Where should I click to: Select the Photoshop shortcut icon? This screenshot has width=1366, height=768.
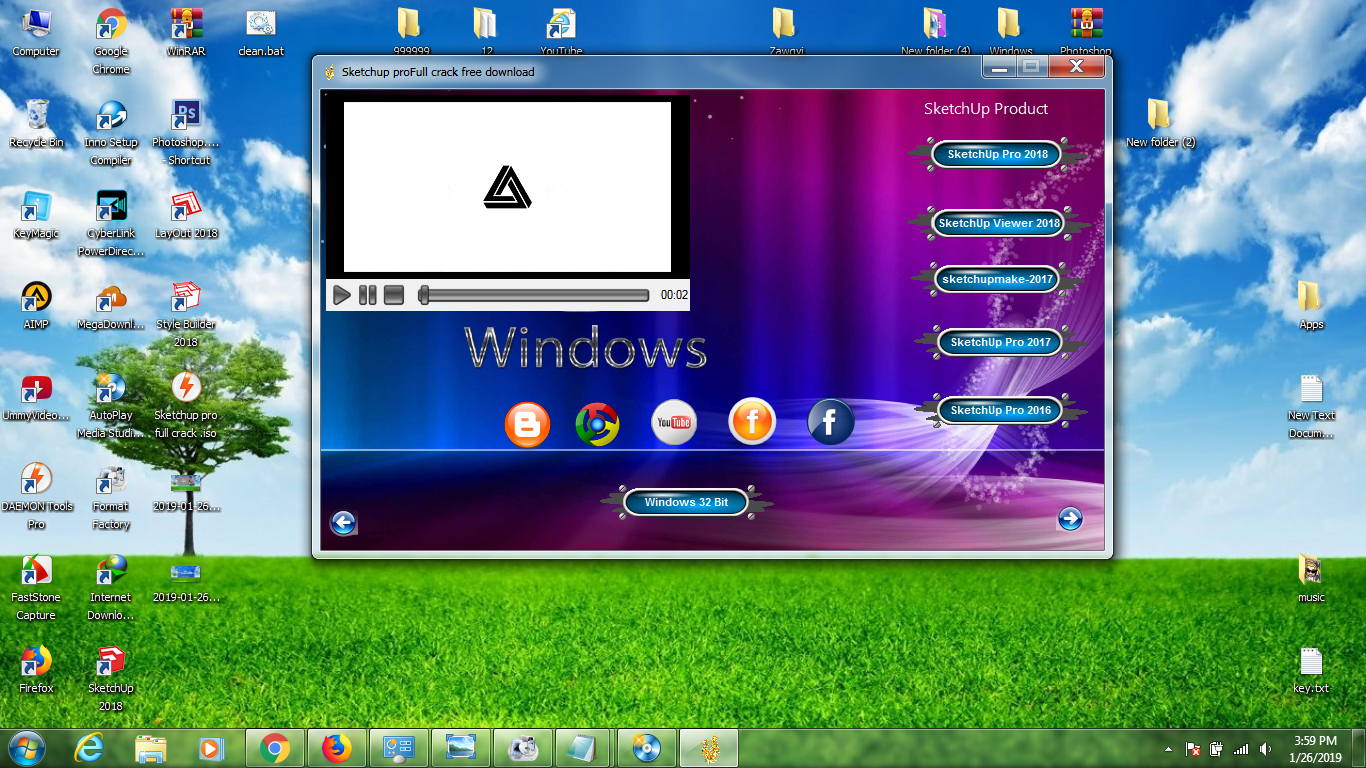186,132
